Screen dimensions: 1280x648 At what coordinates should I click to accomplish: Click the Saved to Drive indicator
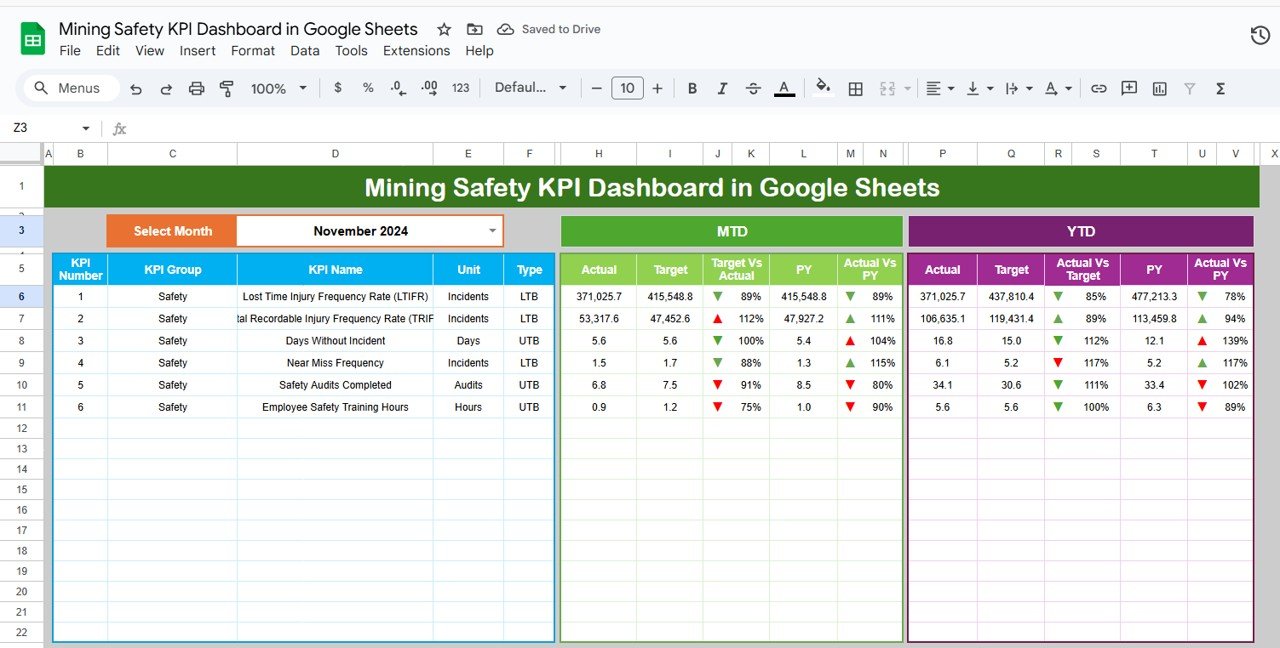click(548, 29)
